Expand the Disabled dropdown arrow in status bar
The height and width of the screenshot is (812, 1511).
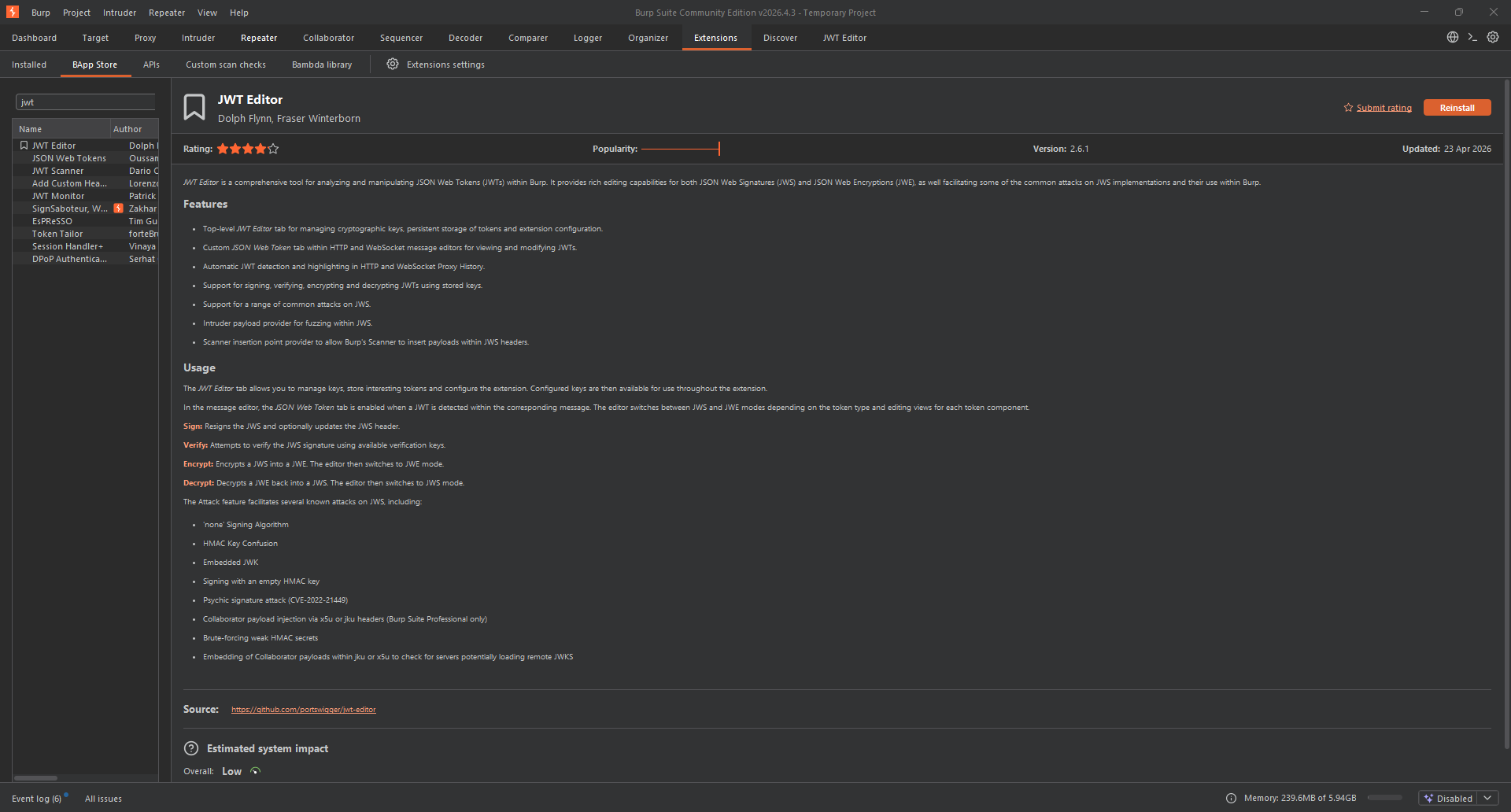(x=1487, y=798)
